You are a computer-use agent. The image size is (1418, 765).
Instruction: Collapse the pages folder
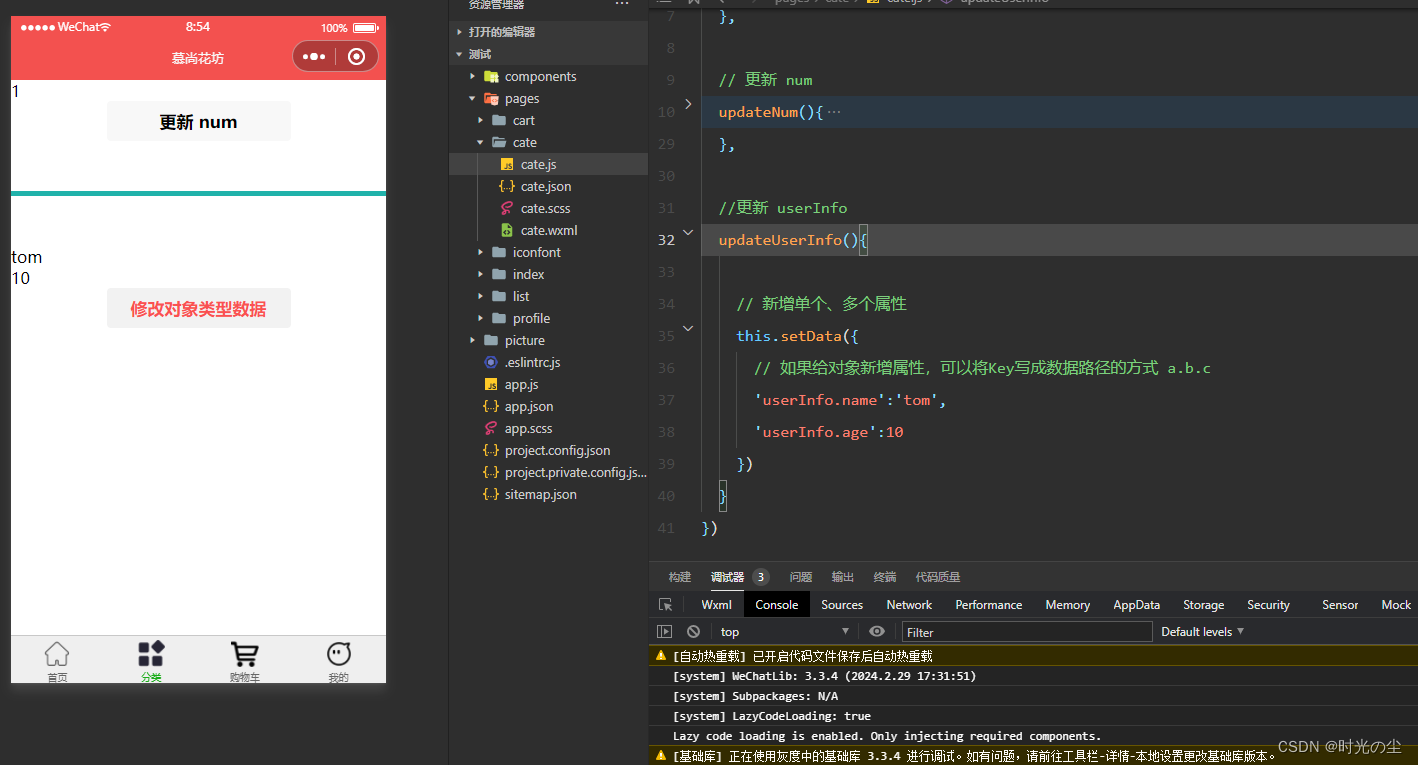[548, 98]
